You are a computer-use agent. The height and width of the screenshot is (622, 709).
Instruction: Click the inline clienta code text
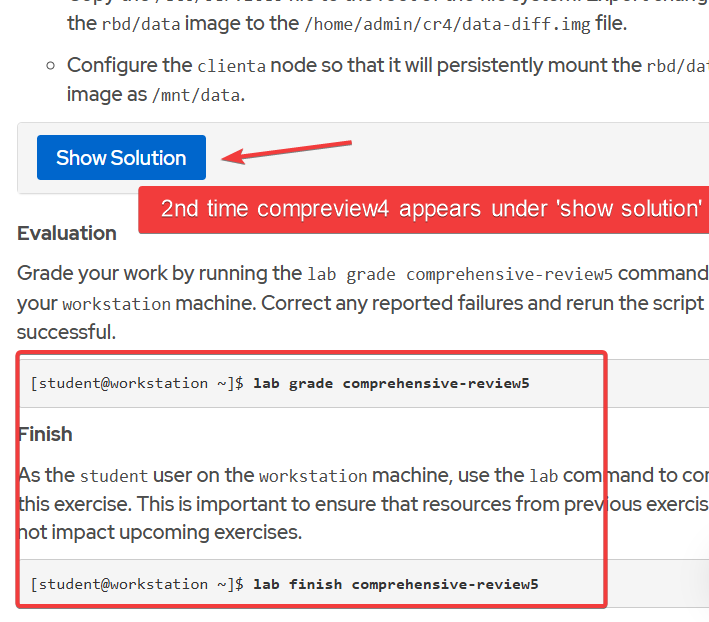click(x=231, y=67)
